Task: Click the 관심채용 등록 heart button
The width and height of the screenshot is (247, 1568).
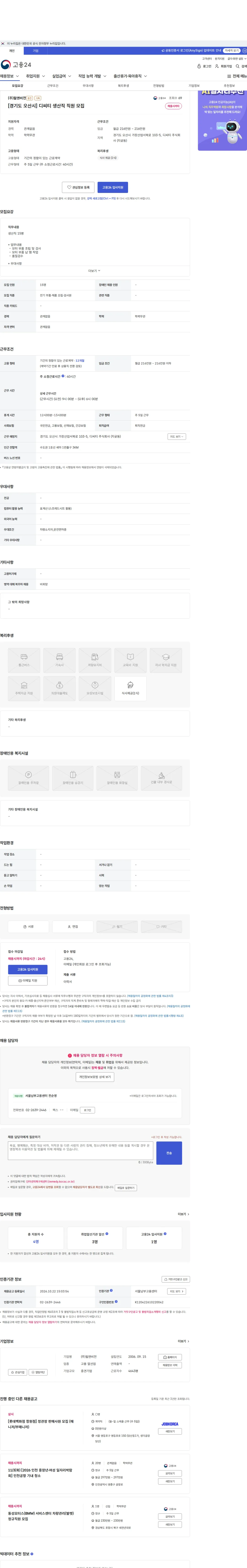Action: (78, 187)
